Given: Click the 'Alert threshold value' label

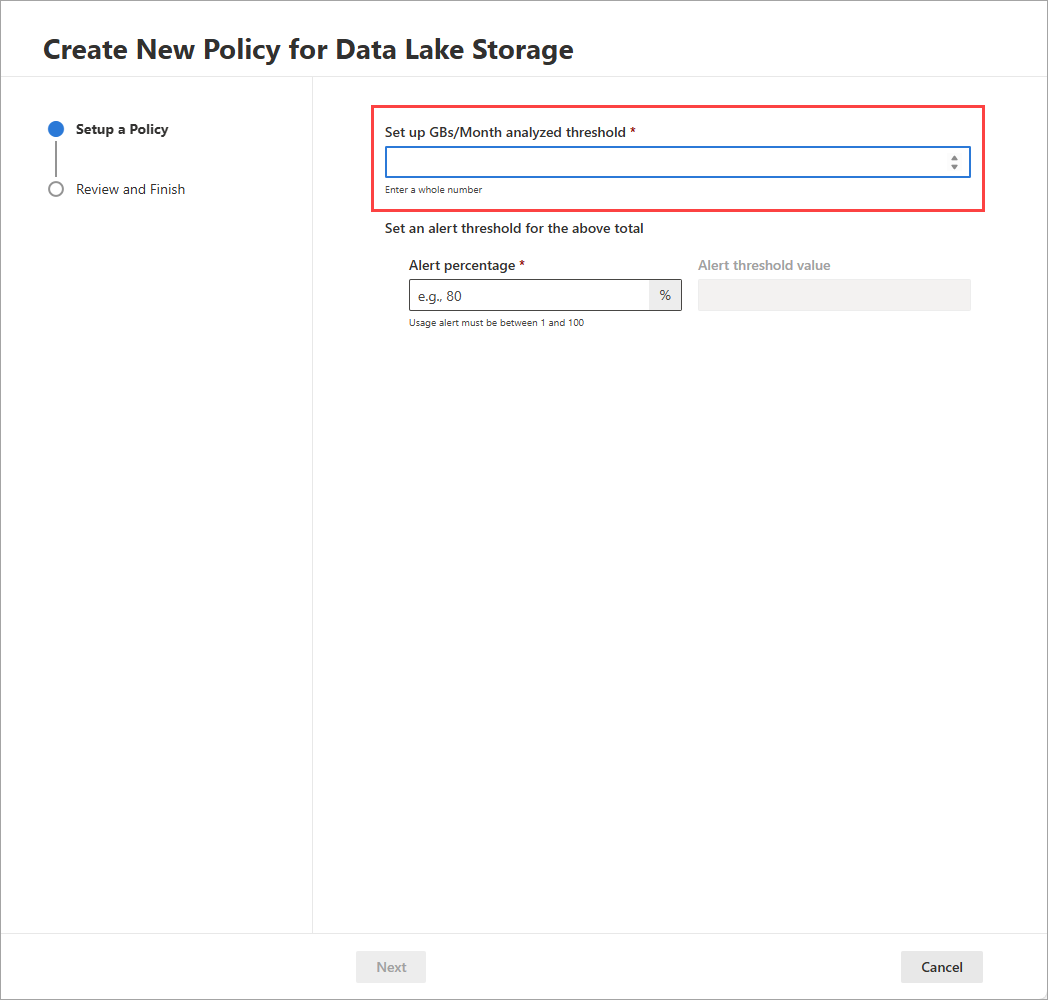Looking at the screenshot, I should click(764, 265).
